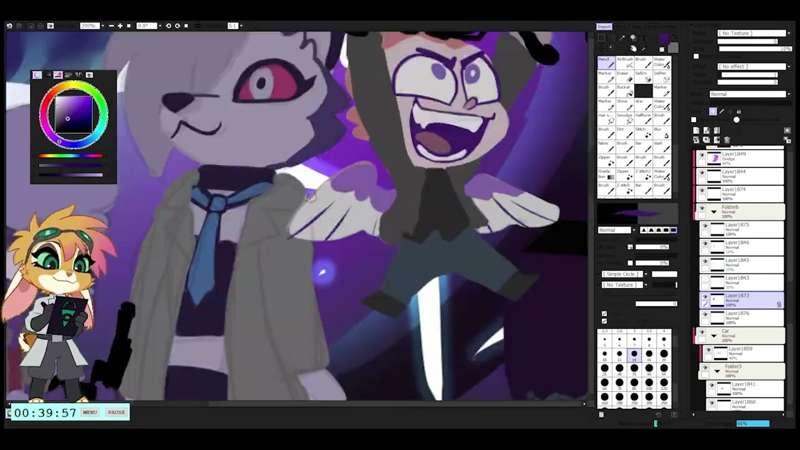
Task: Click the lock-all padlock icon
Action: (738, 111)
